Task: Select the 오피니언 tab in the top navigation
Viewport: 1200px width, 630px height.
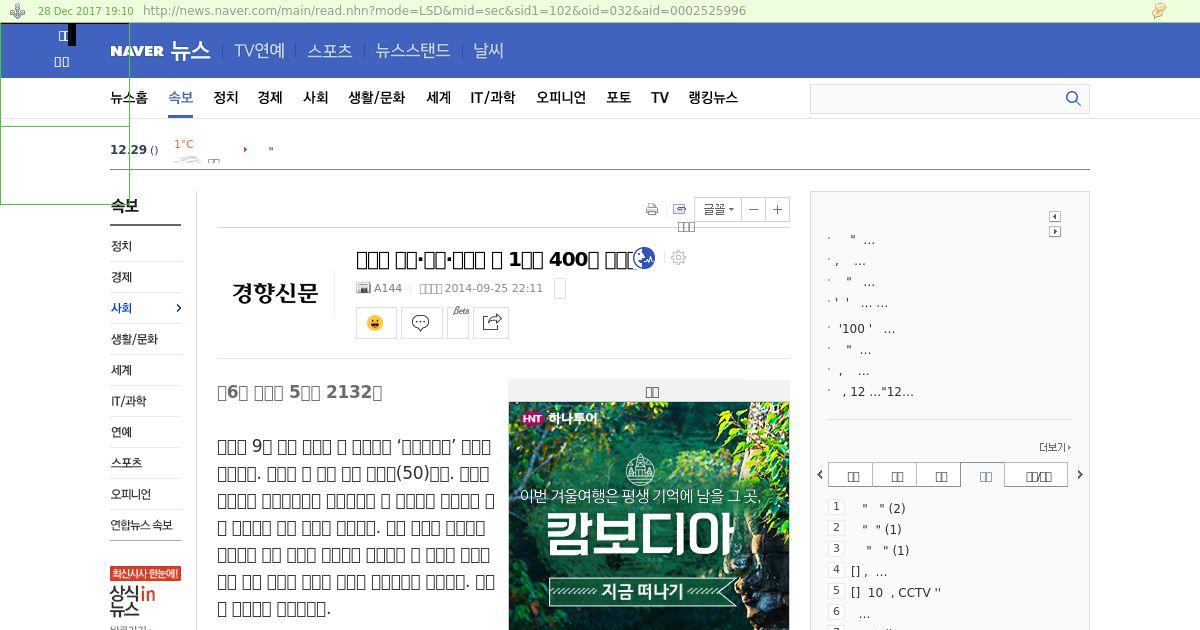Action: (x=561, y=97)
